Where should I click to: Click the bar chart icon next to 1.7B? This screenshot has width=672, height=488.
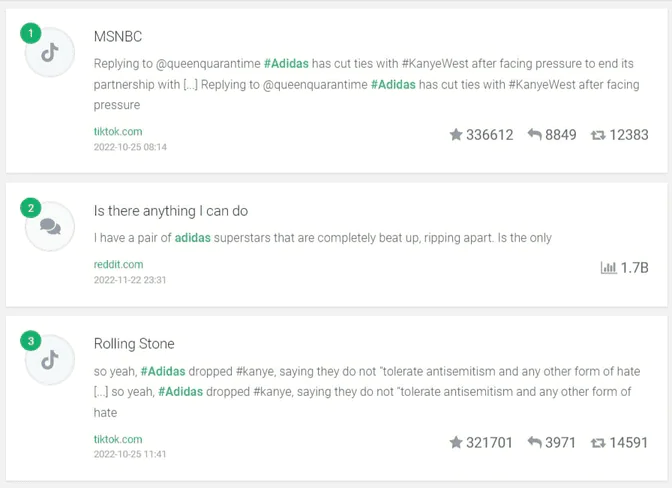[608, 268]
